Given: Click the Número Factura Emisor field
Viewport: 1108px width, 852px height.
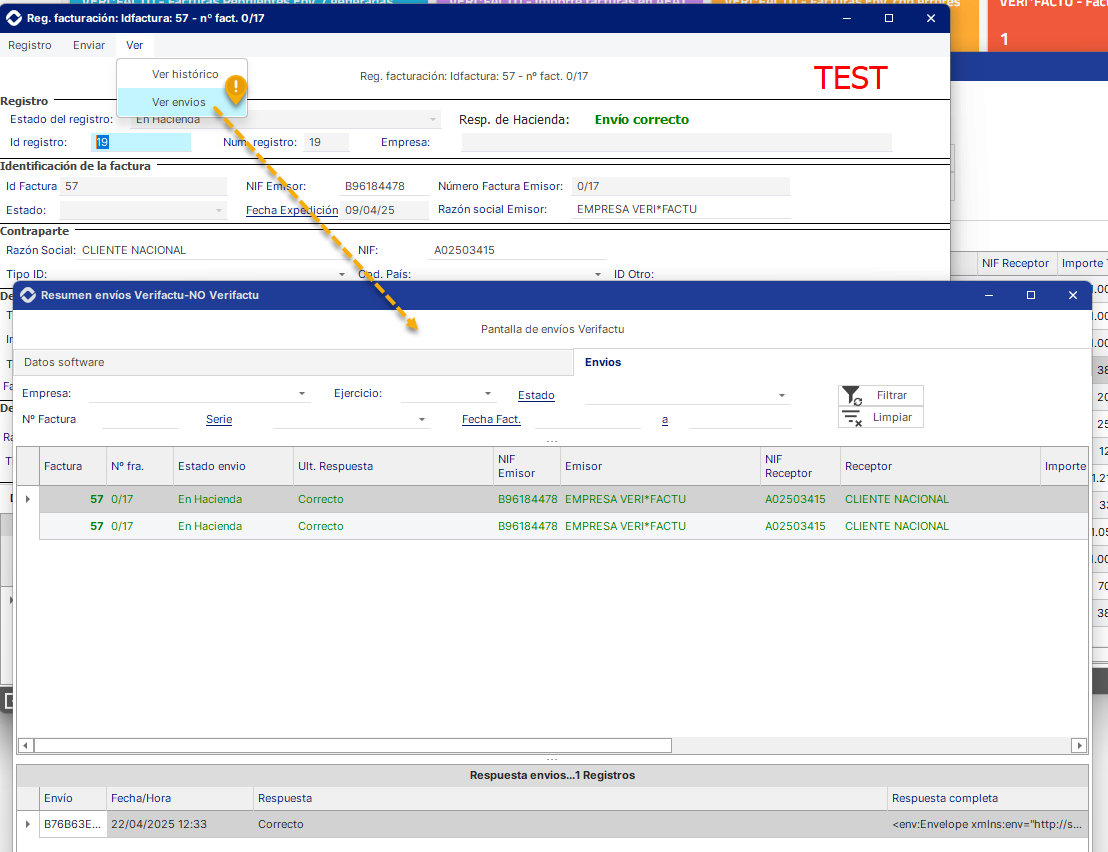Looking at the screenshot, I should tap(680, 187).
